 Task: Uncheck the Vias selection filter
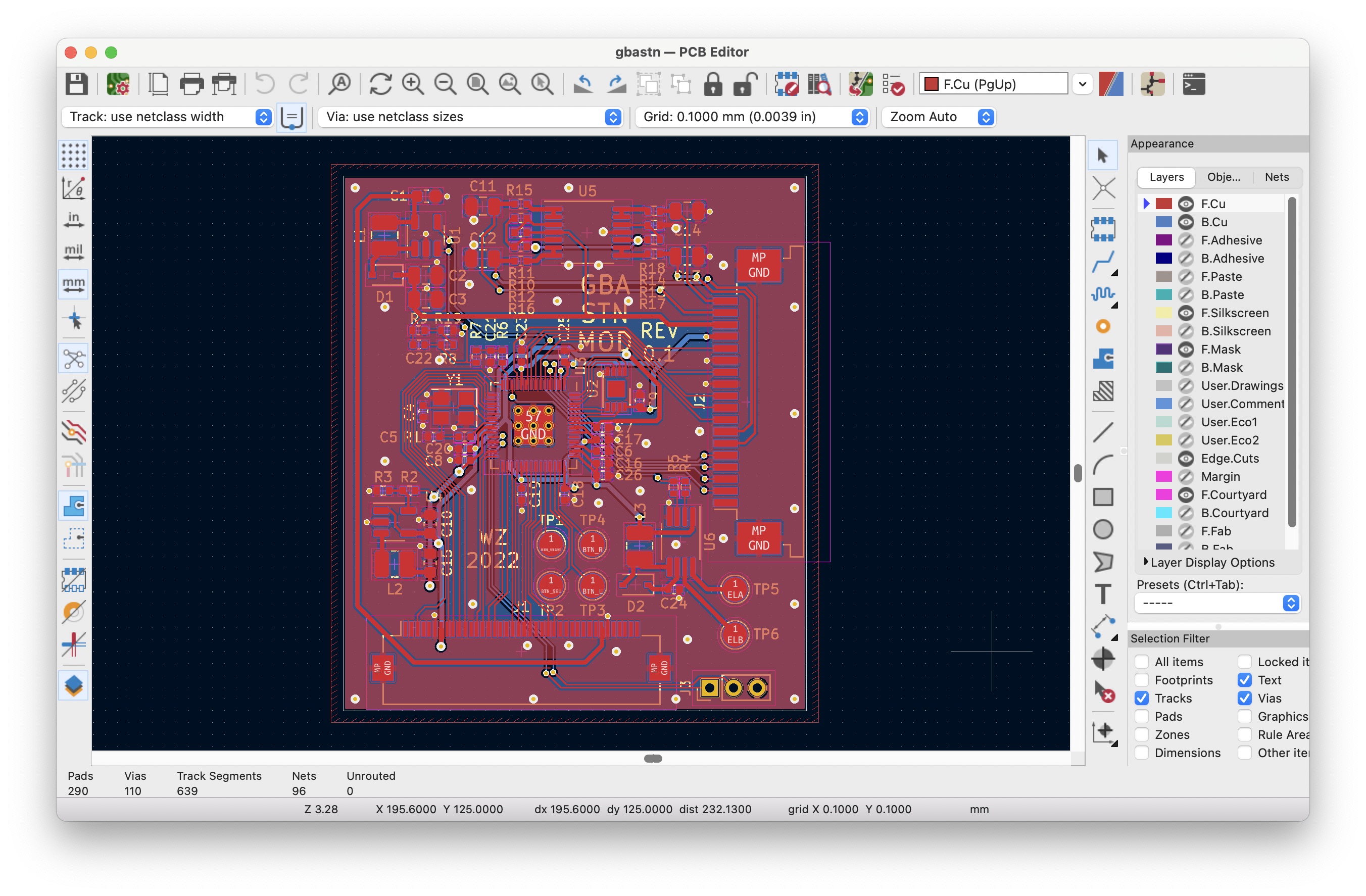tap(1244, 698)
